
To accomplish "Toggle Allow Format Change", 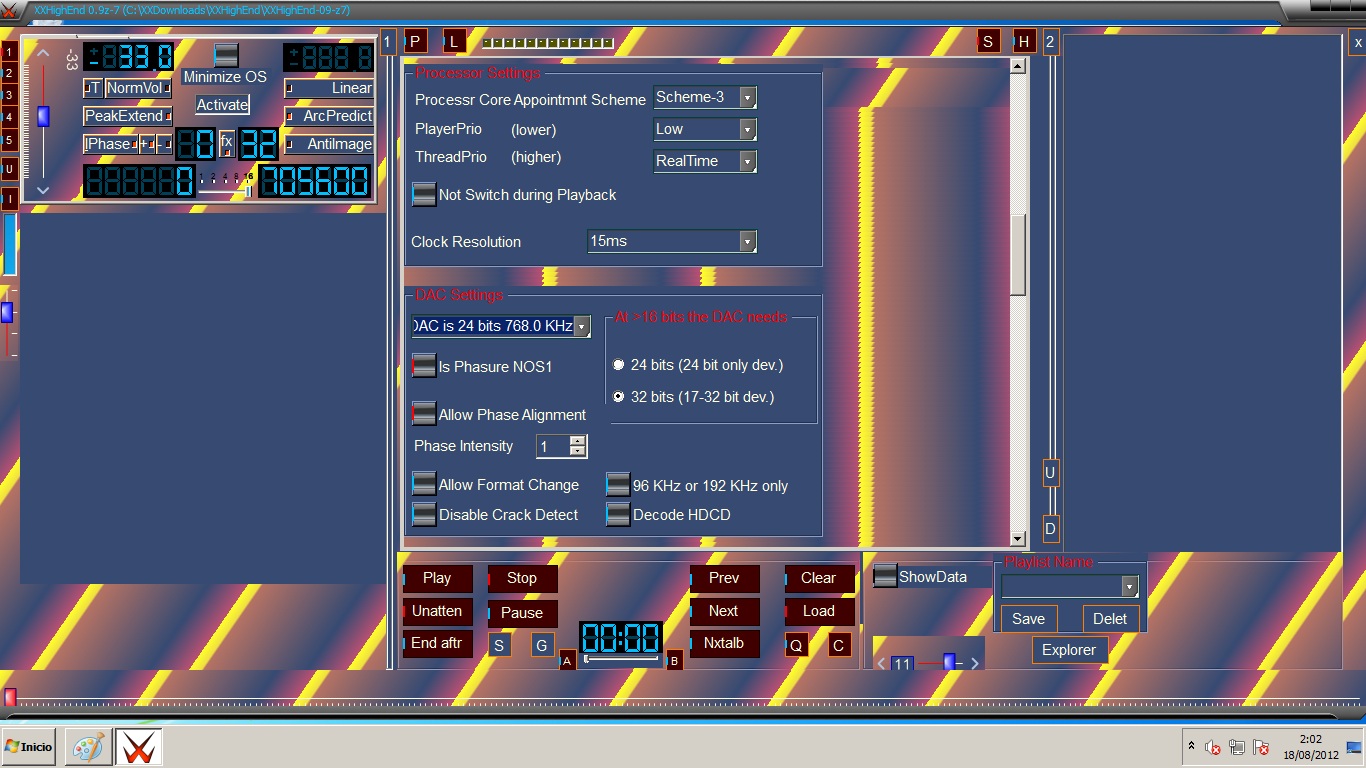I will tap(424, 484).
